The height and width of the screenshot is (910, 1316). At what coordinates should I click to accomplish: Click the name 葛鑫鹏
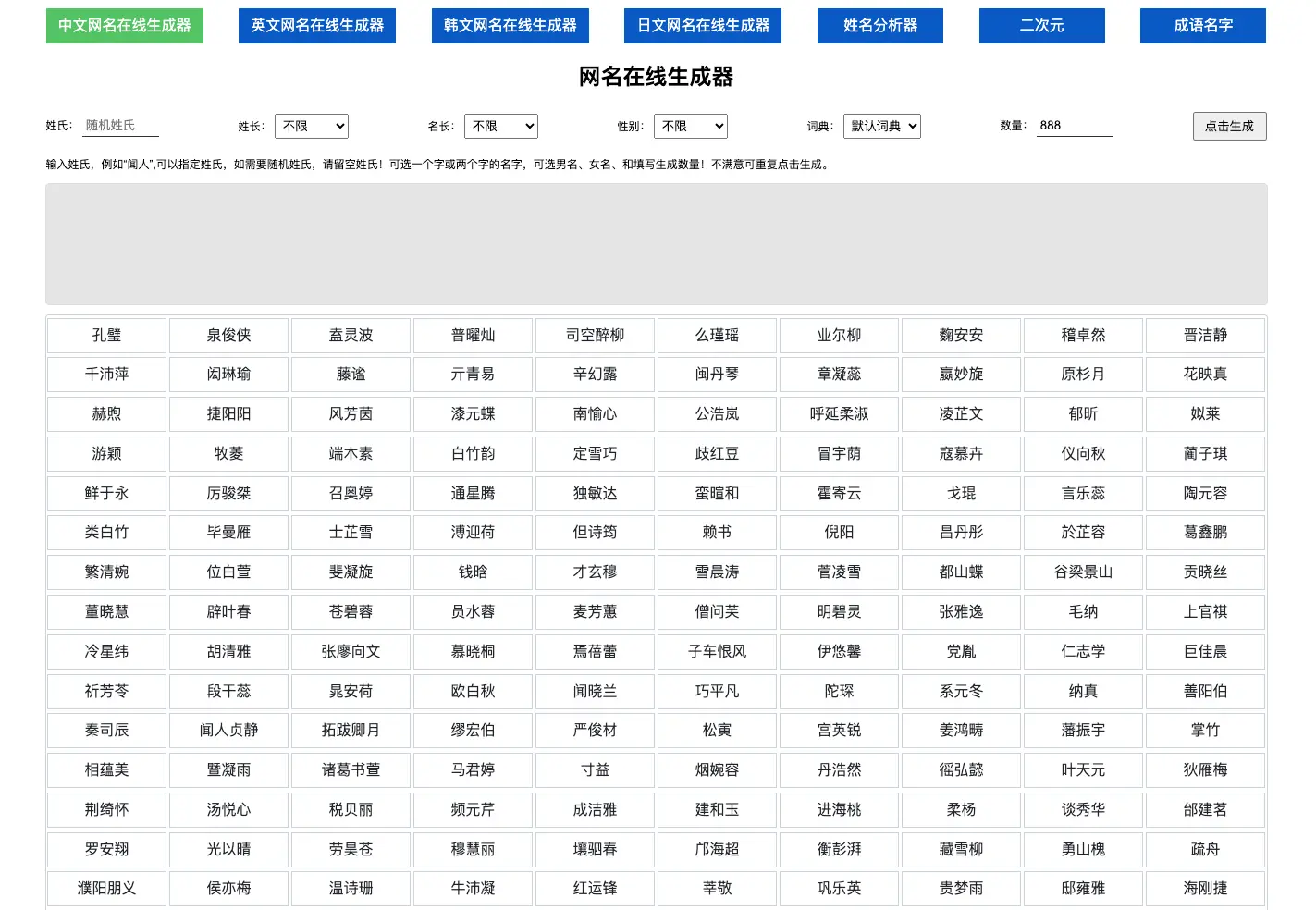(1206, 533)
